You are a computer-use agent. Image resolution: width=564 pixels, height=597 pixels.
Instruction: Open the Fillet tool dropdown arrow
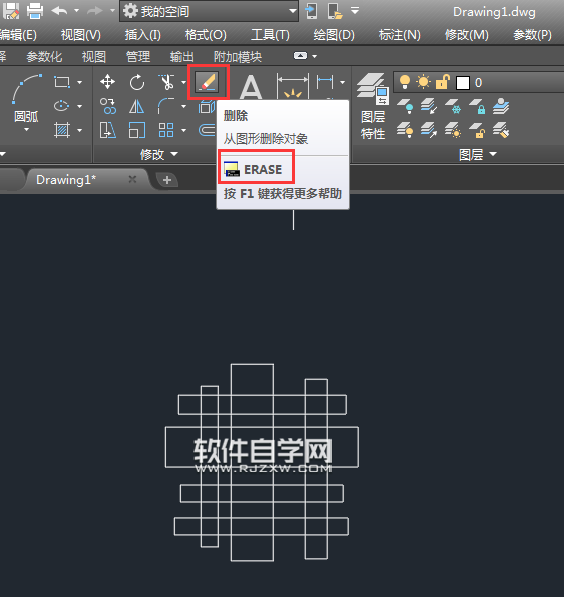coord(184,106)
